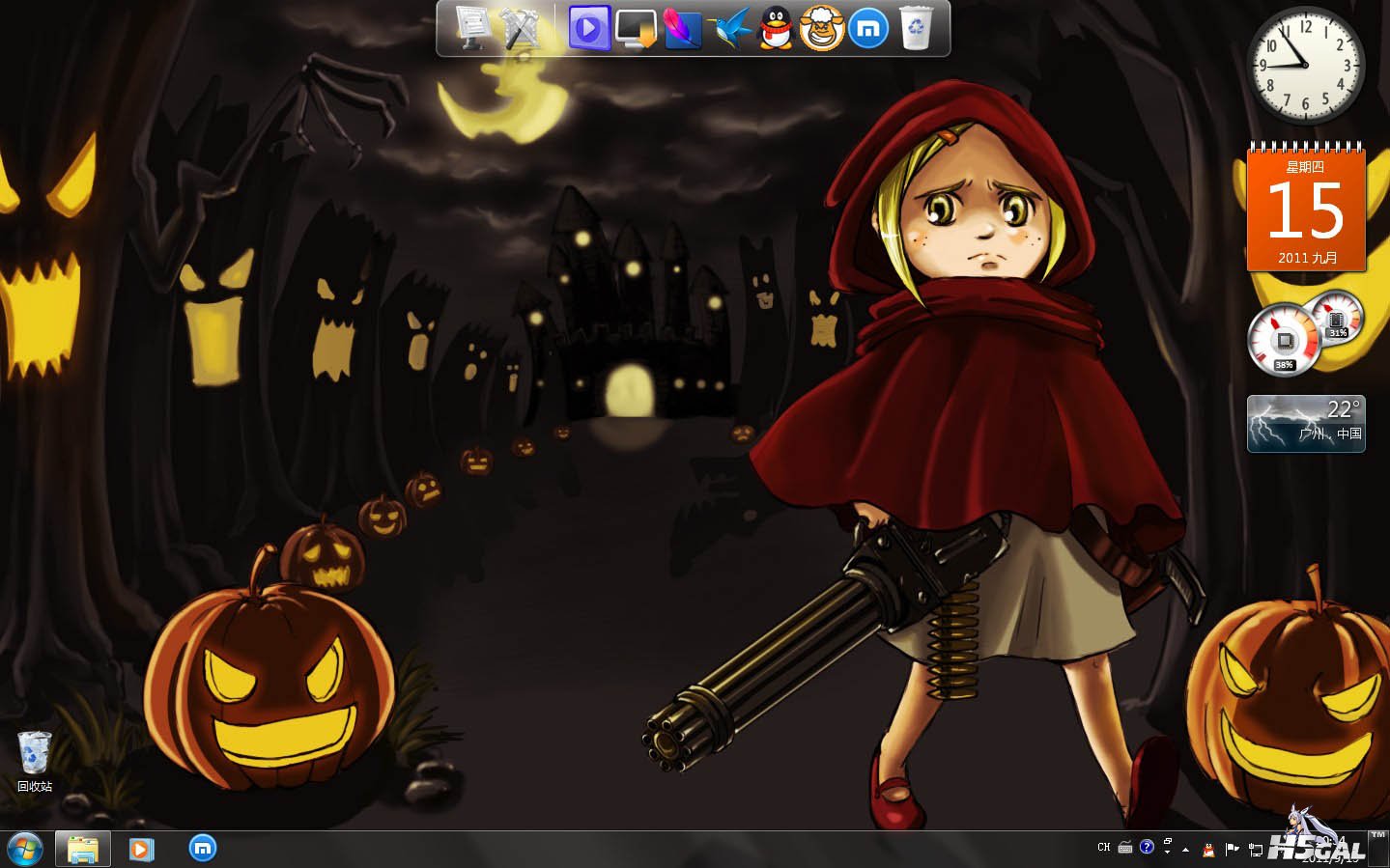
Task: Open the Windows Start menu orb
Action: (x=25, y=849)
